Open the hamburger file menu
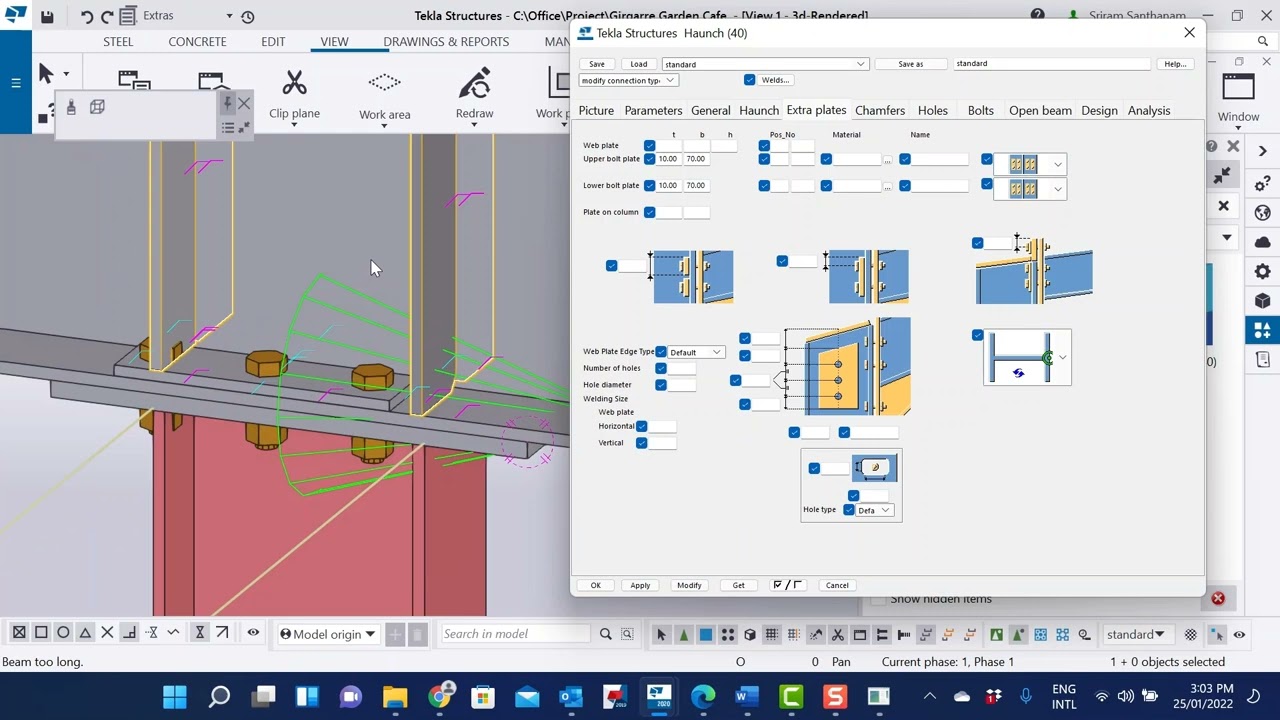 pyautogui.click(x=16, y=82)
